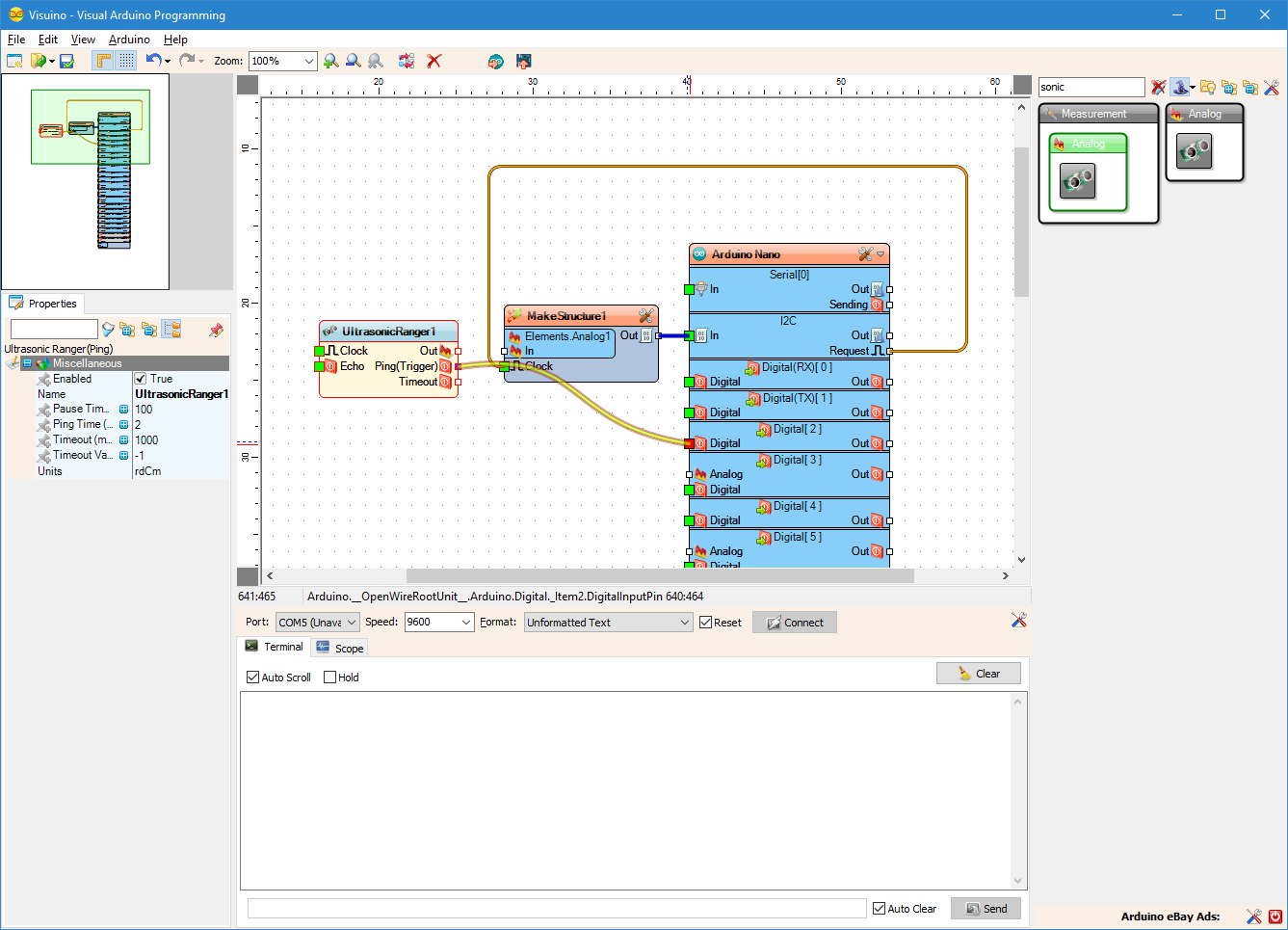Expand all component categories
Viewport: 1288px width, 930px height.
tap(1228, 87)
